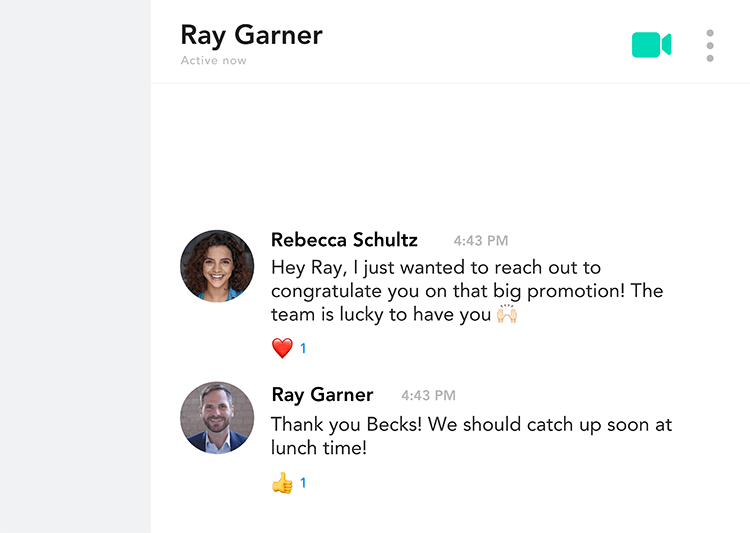Click the 4:43 PM timestamp on Ray's message

point(428,395)
